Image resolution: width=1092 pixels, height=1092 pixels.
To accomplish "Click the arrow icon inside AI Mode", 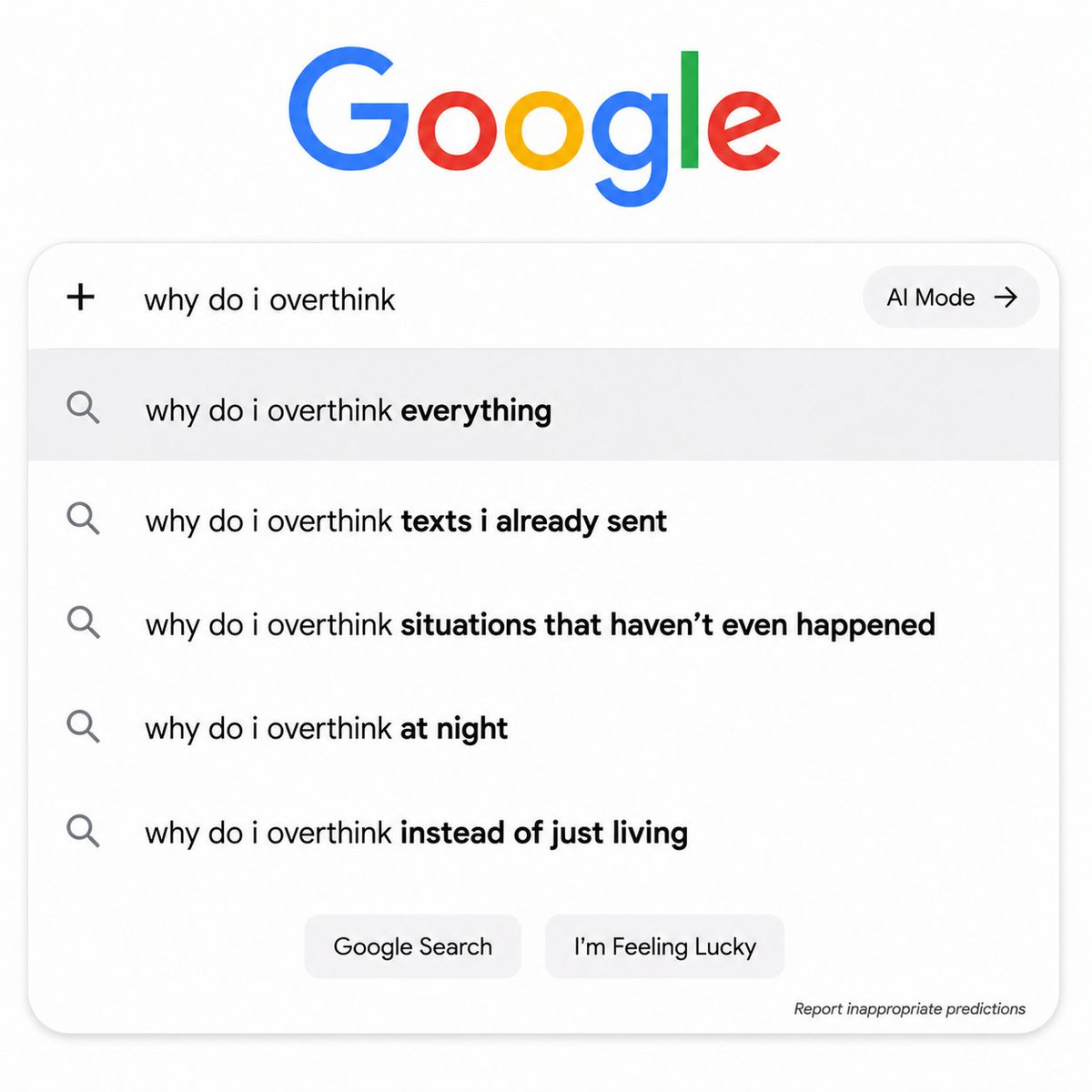I will 1006,297.
